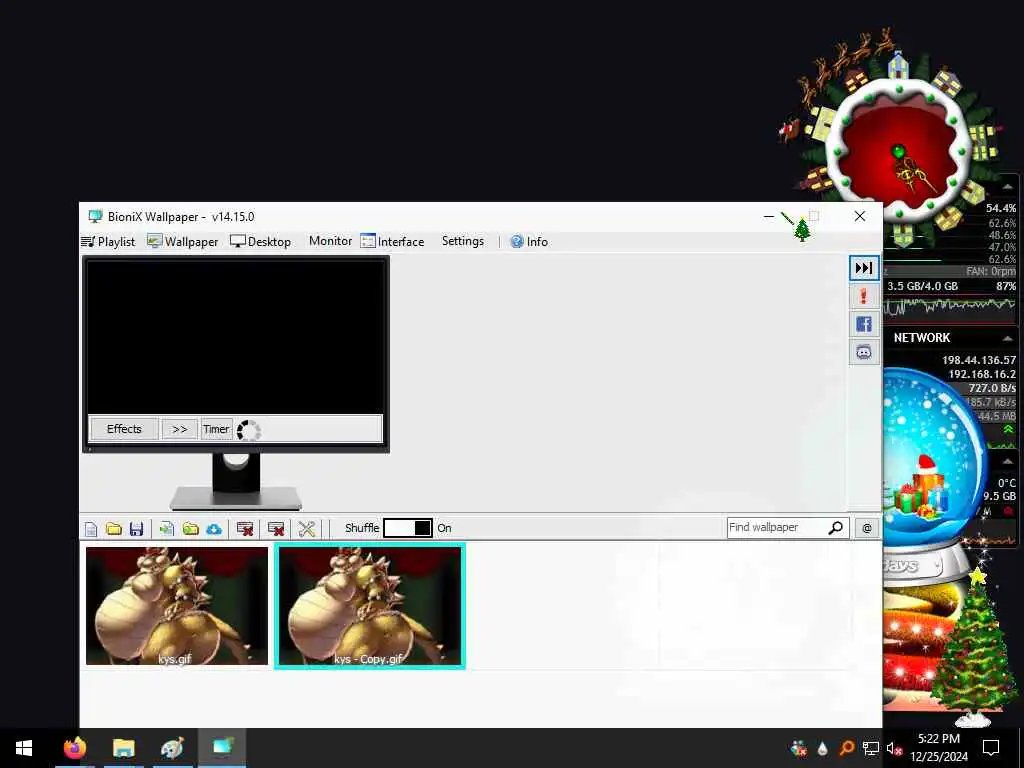Click the colorful dots tray icon

(x=799, y=748)
